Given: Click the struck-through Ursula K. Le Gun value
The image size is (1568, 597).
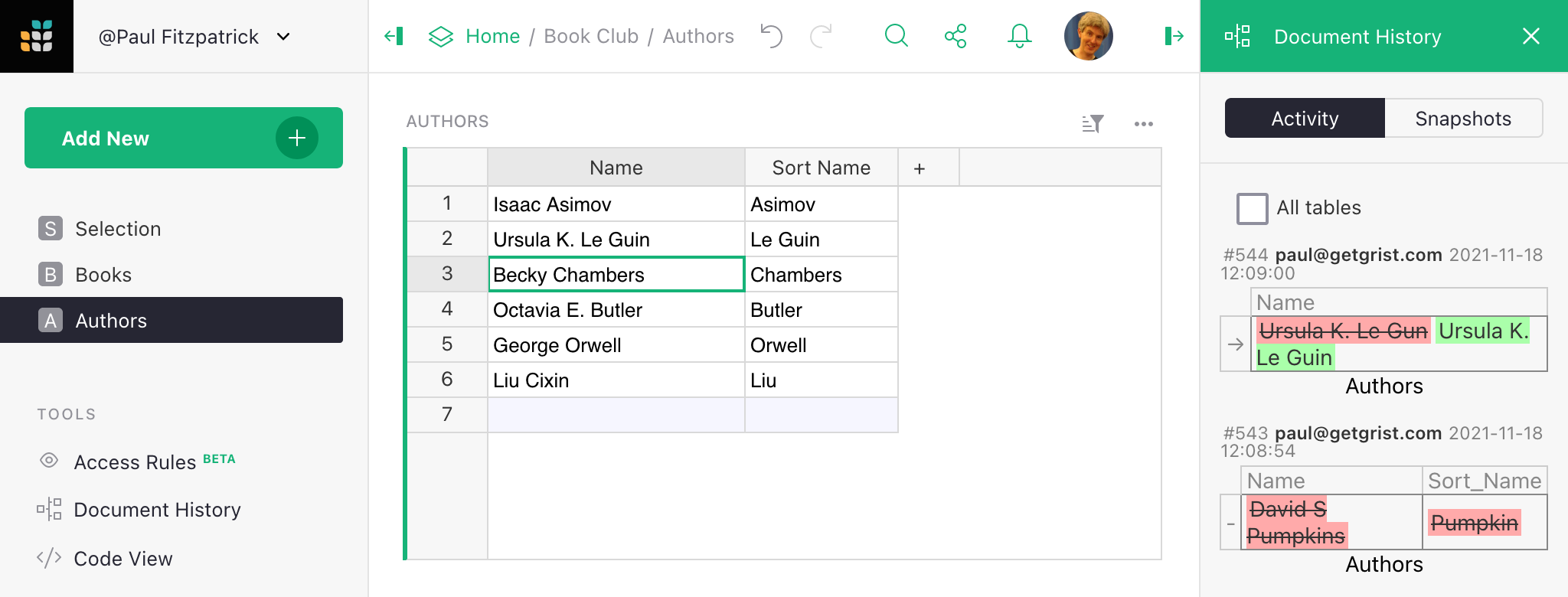Looking at the screenshot, I should 1343,331.
